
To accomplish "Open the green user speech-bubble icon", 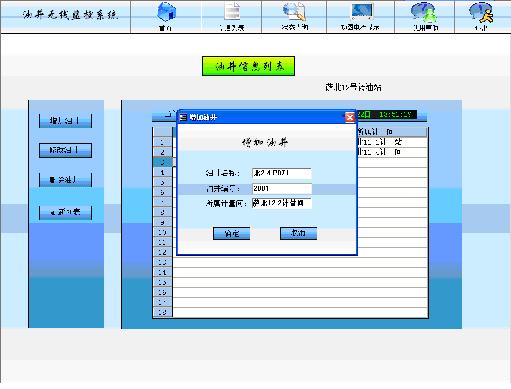I will pyautogui.click(x=424, y=12).
